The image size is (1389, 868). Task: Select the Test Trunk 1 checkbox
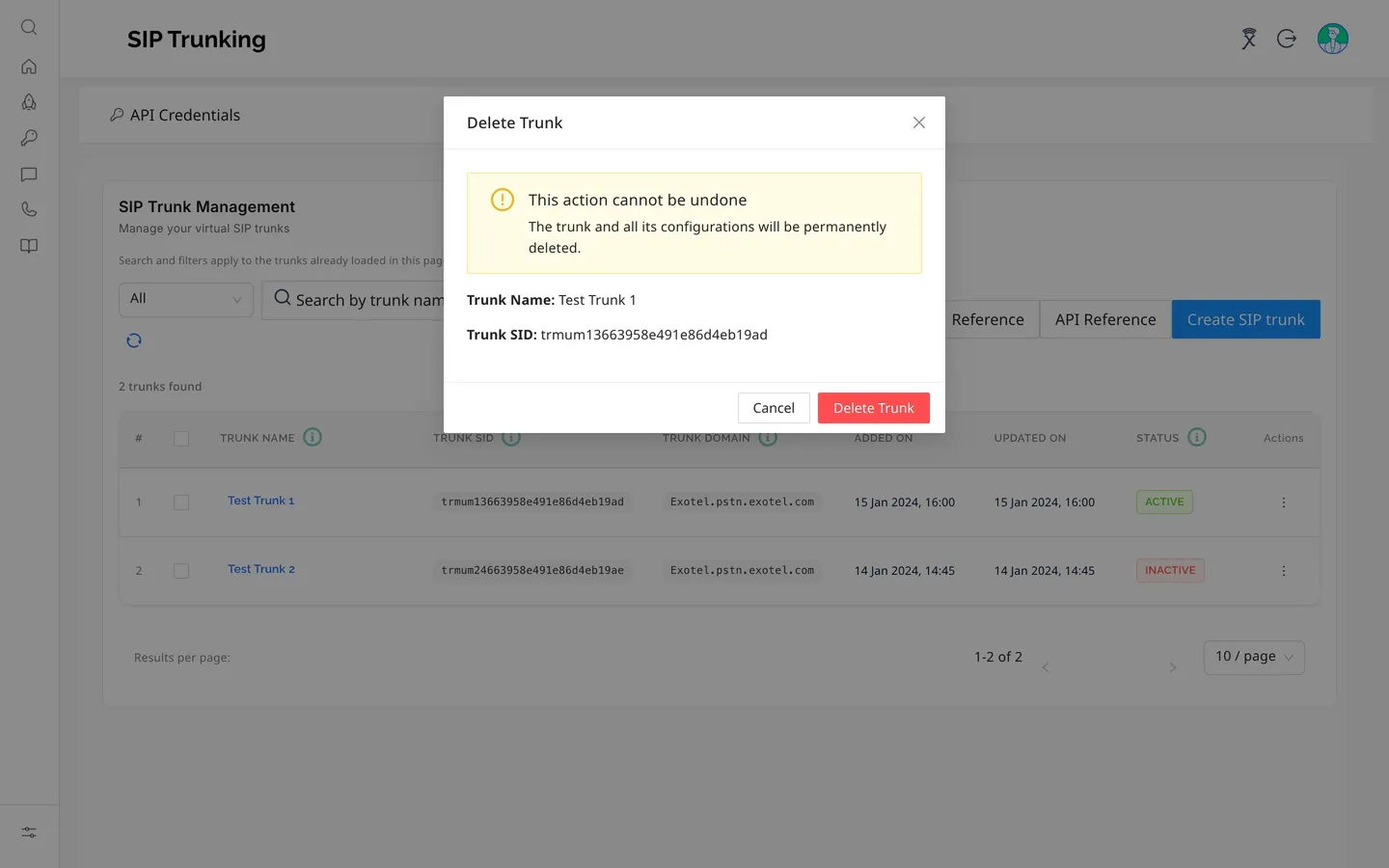[x=181, y=502]
